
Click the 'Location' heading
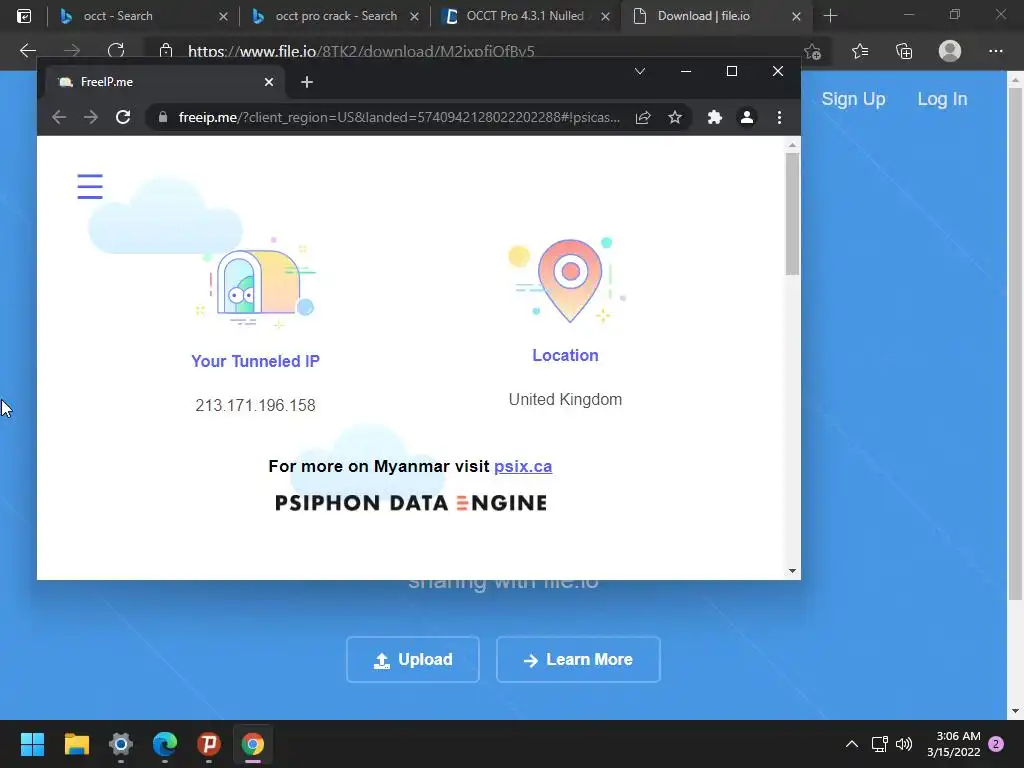(x=565, y=355)
